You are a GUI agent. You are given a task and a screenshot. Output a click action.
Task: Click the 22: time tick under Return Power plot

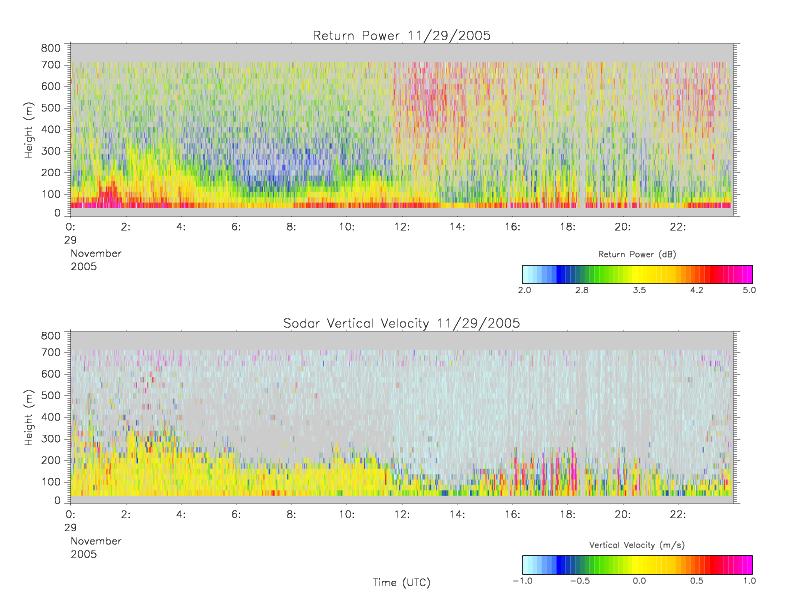click(677, 227)
